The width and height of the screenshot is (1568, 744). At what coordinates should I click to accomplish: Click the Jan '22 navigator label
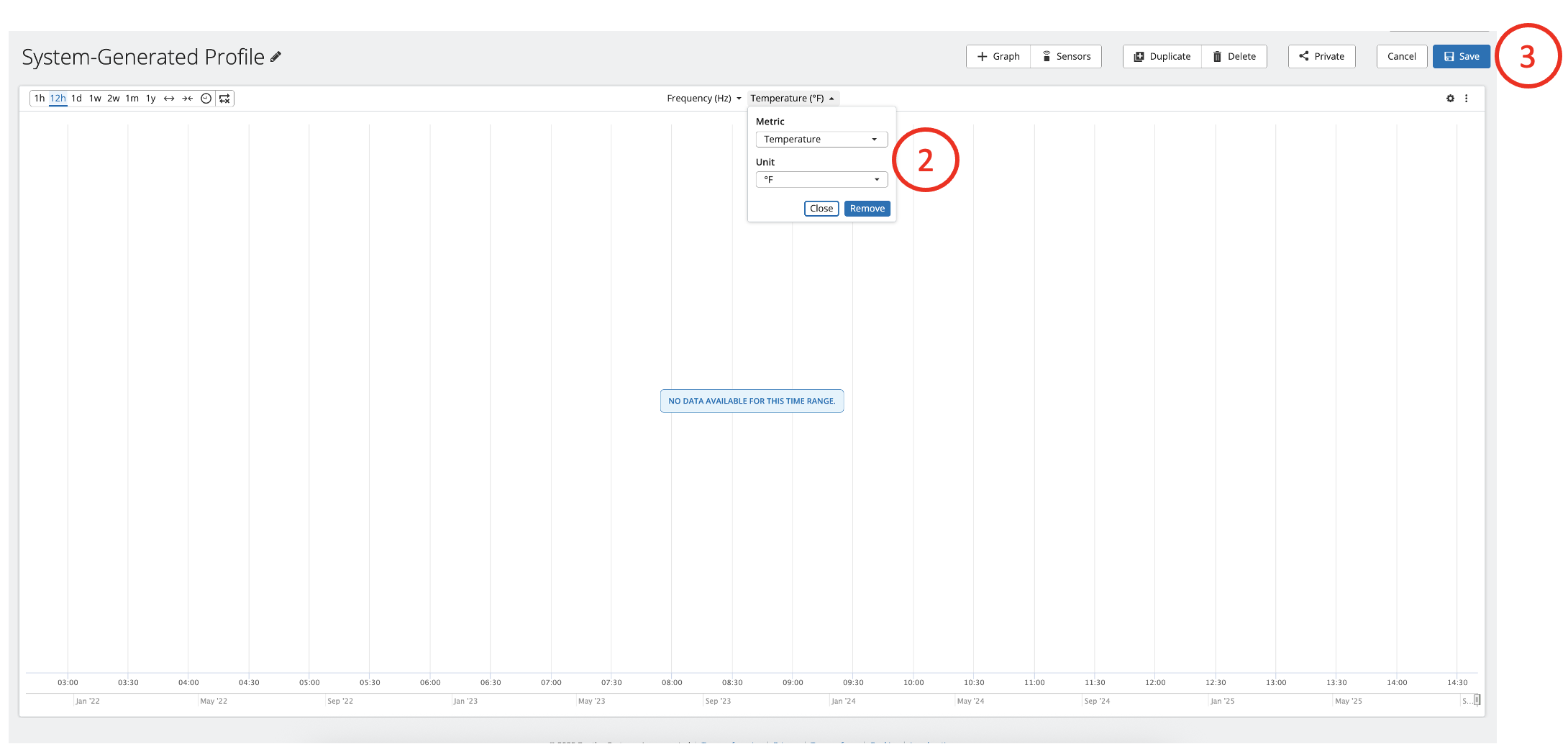[88, 702]
